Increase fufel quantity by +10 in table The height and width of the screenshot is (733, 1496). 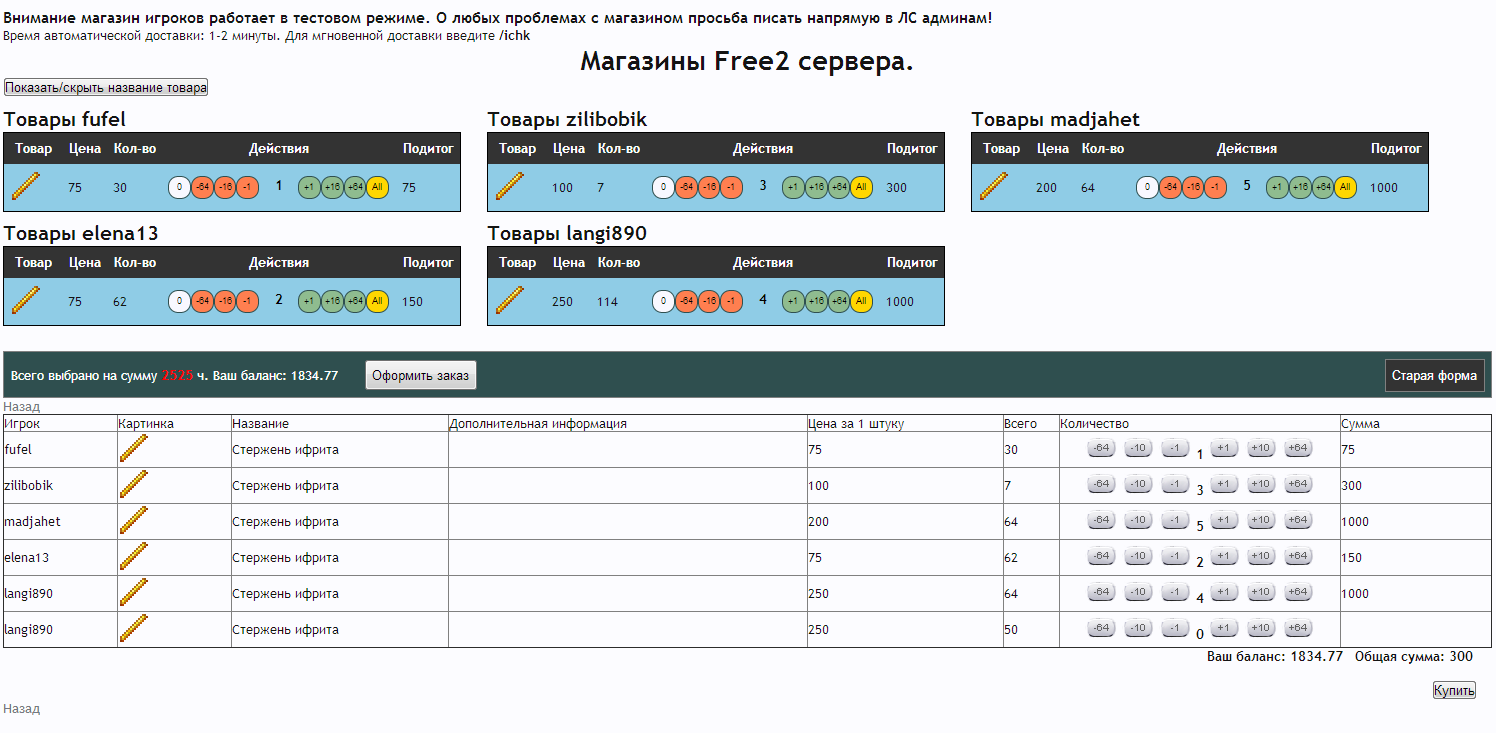(1260, 448)
